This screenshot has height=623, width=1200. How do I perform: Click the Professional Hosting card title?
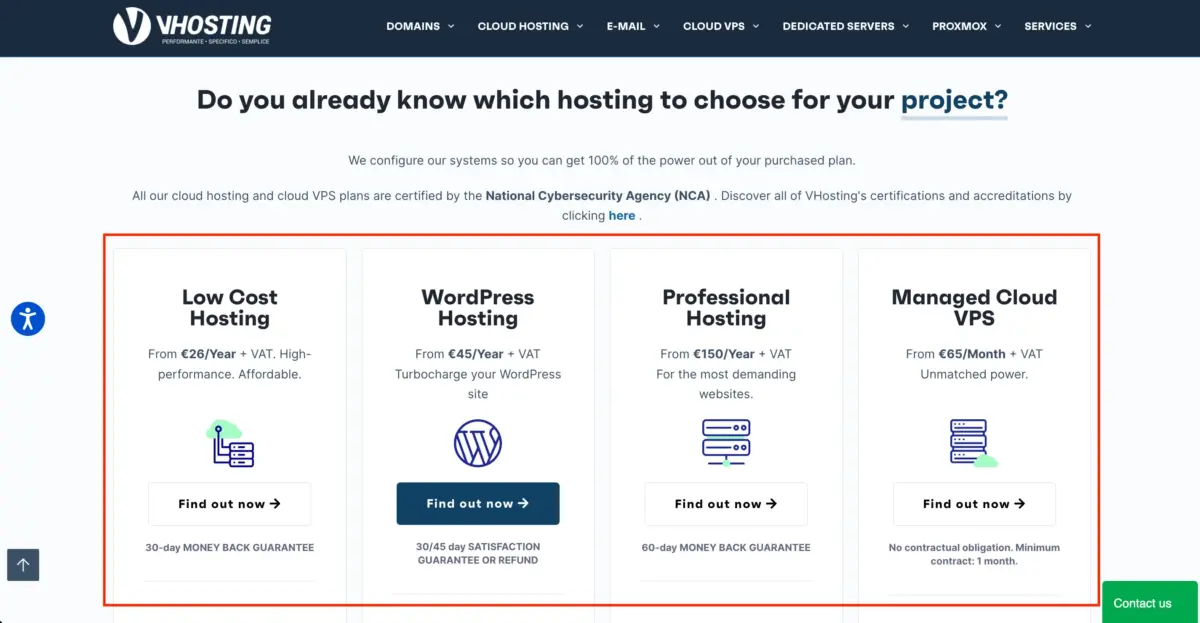(726, 308)
